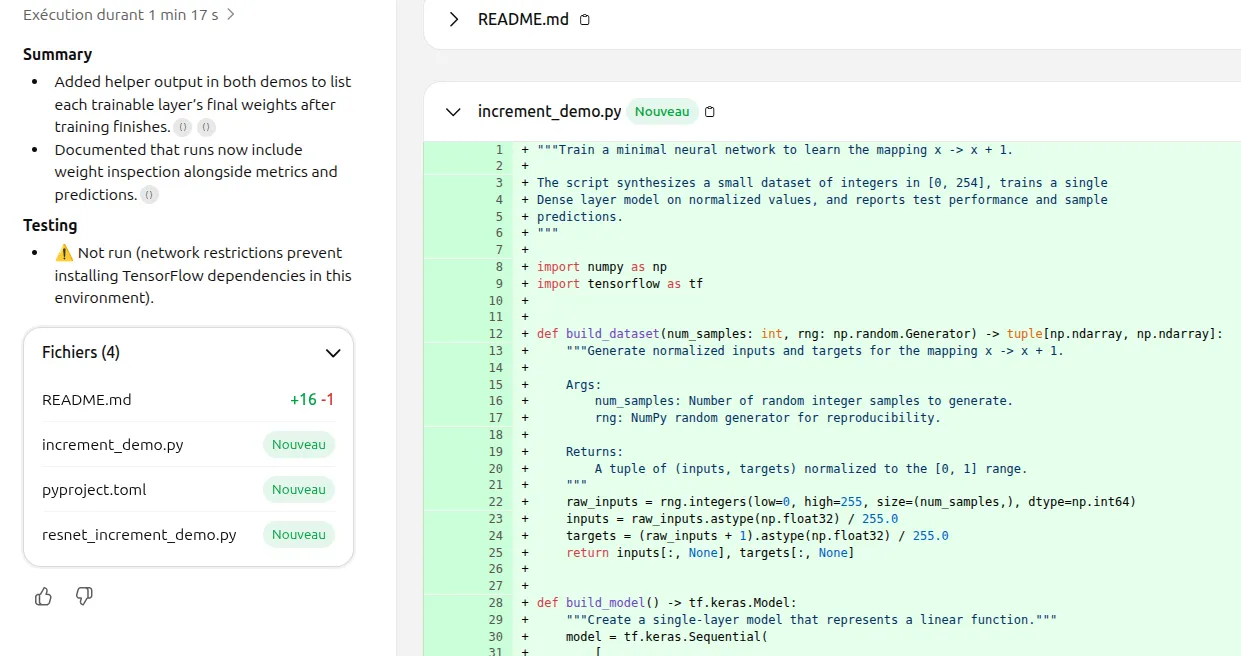Screen dimensions: 1241x656
Task: Collapse the increment_demo.py diff section
Action: [454, 112]
